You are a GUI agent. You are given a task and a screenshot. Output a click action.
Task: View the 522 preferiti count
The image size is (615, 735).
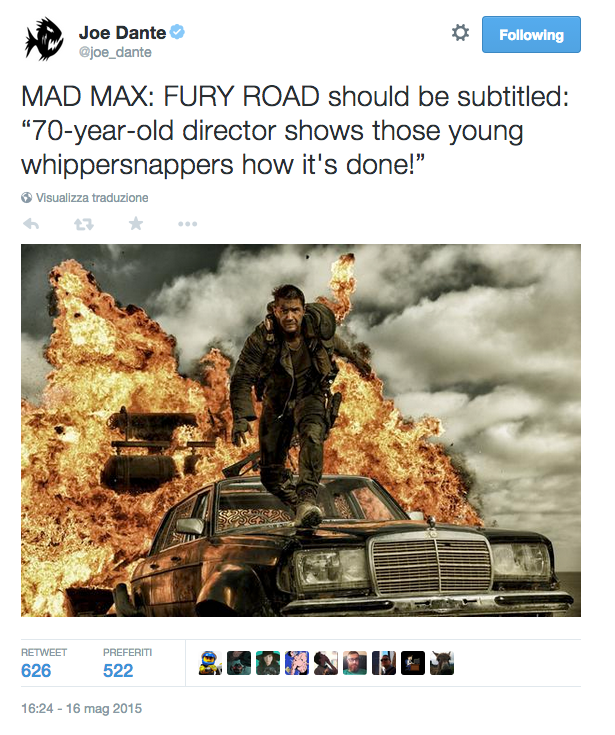tap(118, 671)
